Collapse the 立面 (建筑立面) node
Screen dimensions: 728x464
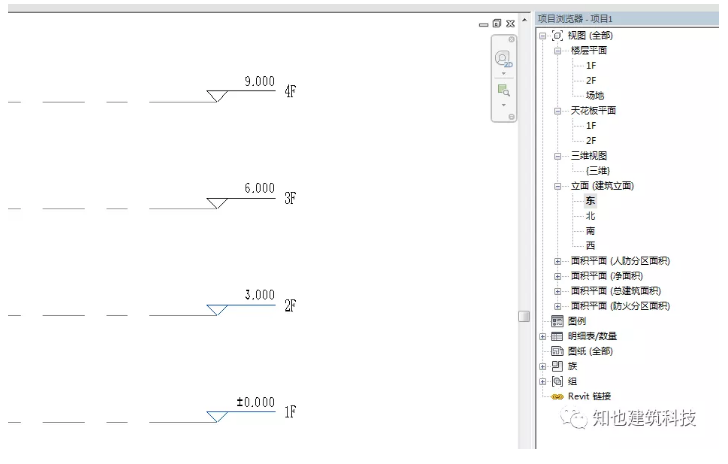coord(558,187)
